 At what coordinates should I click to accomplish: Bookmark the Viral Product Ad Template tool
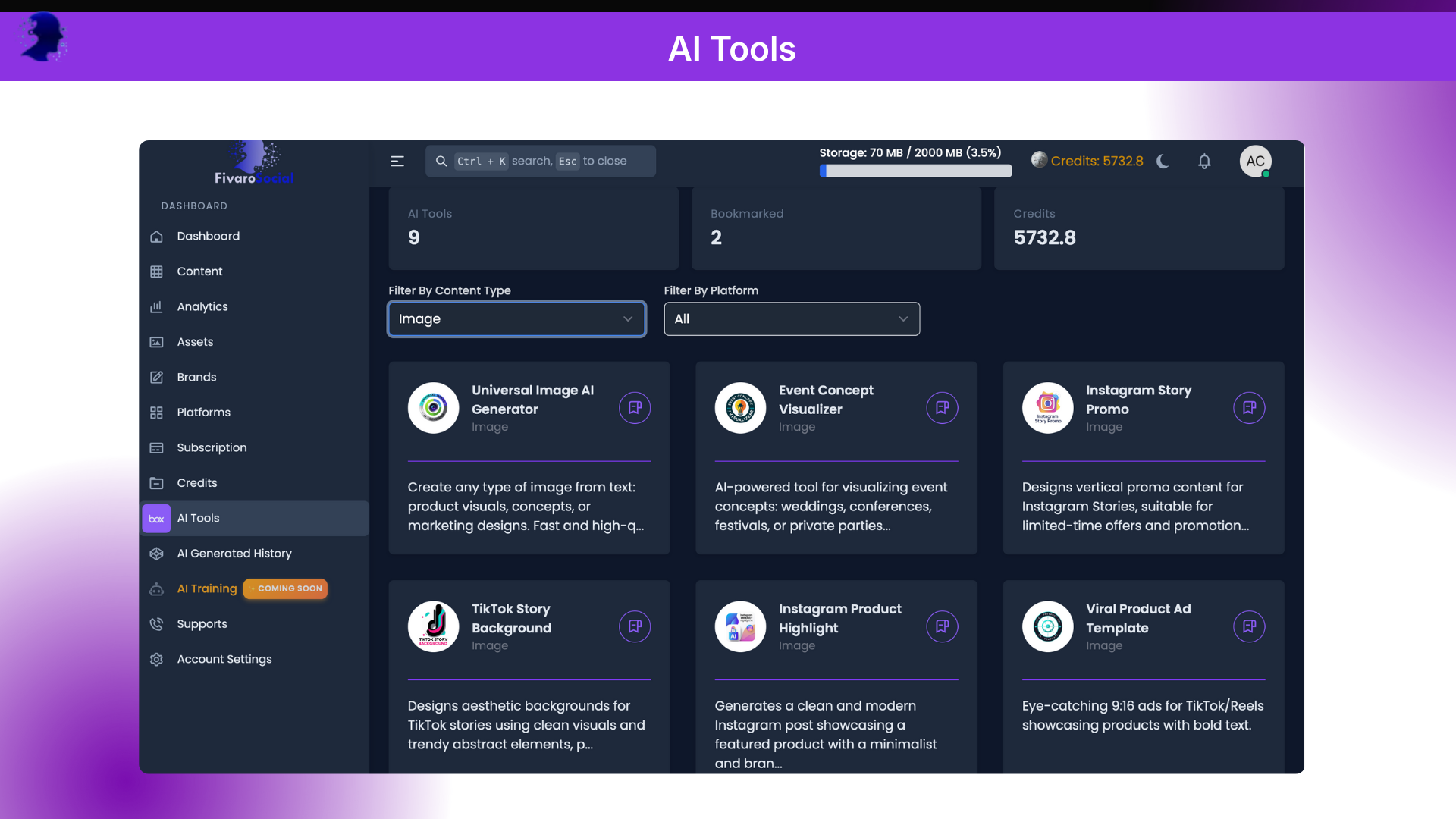click(1249, 626)
